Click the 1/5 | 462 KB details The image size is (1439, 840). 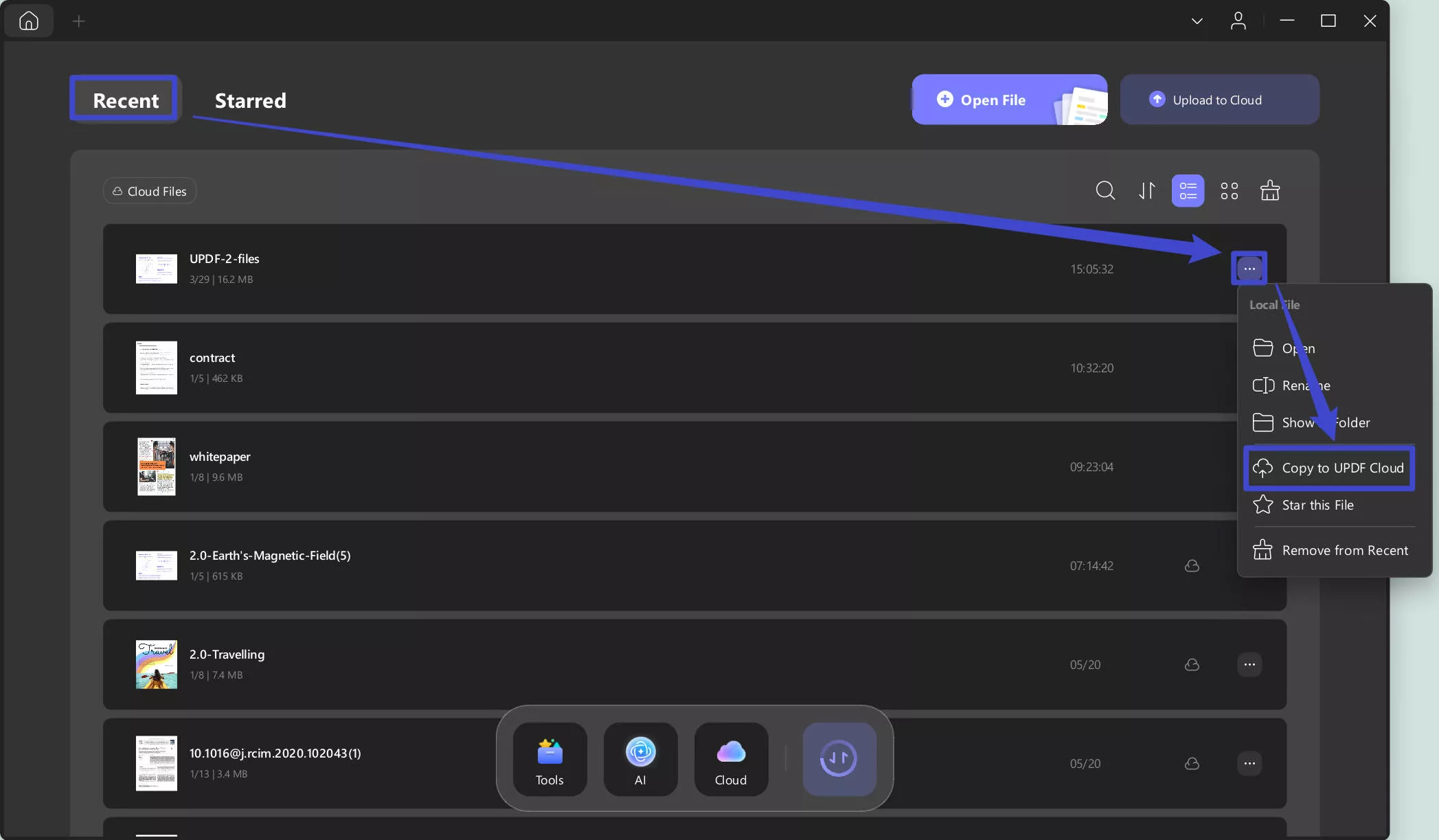216,378
